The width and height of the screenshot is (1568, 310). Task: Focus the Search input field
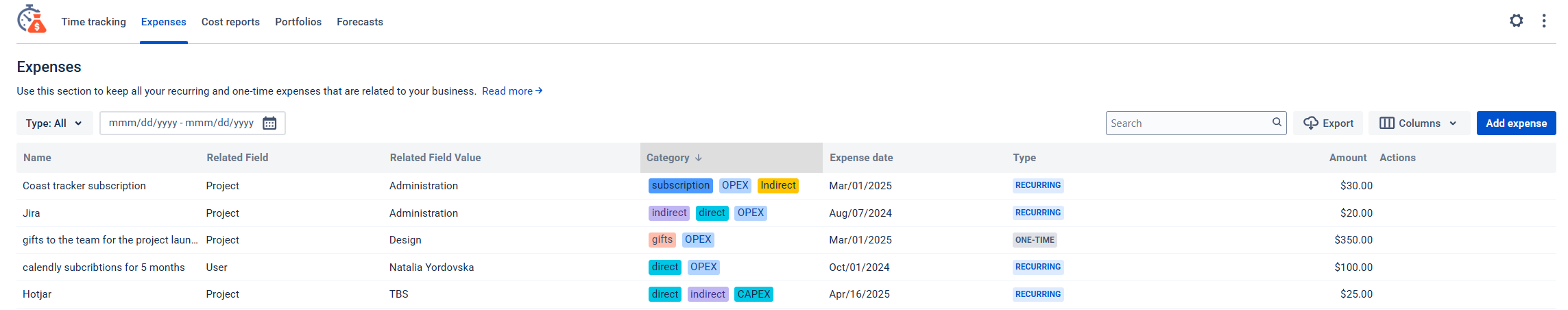tap(1196, 123)
